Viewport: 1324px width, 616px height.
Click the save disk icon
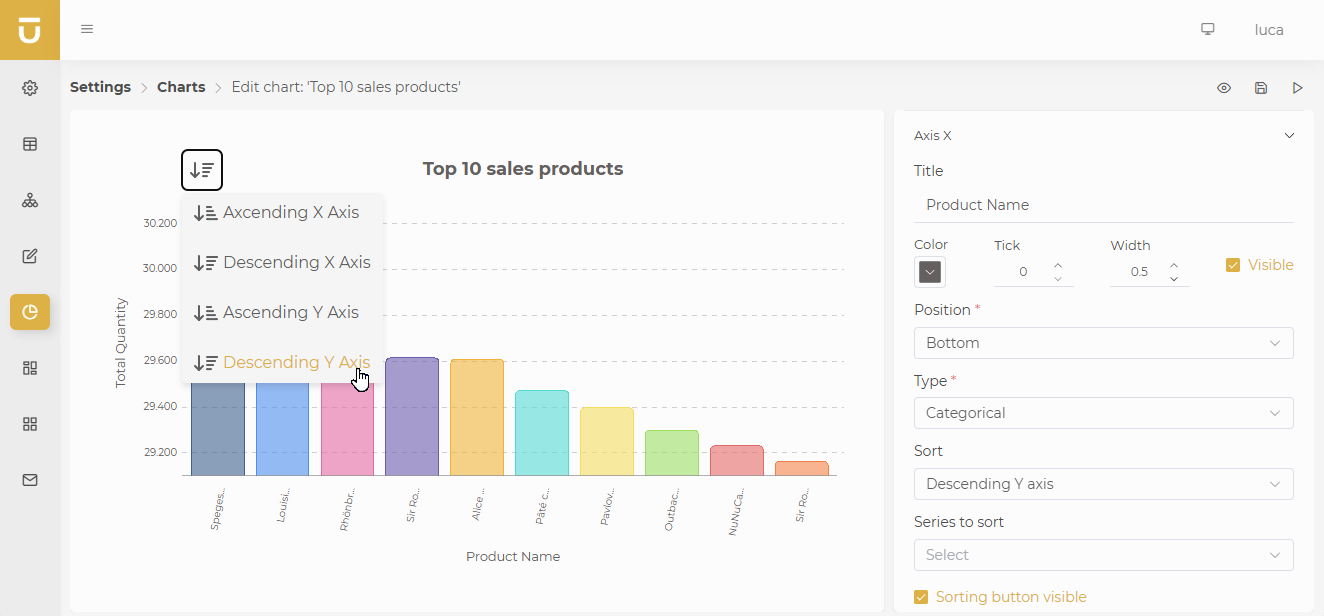pos(1261,88)
